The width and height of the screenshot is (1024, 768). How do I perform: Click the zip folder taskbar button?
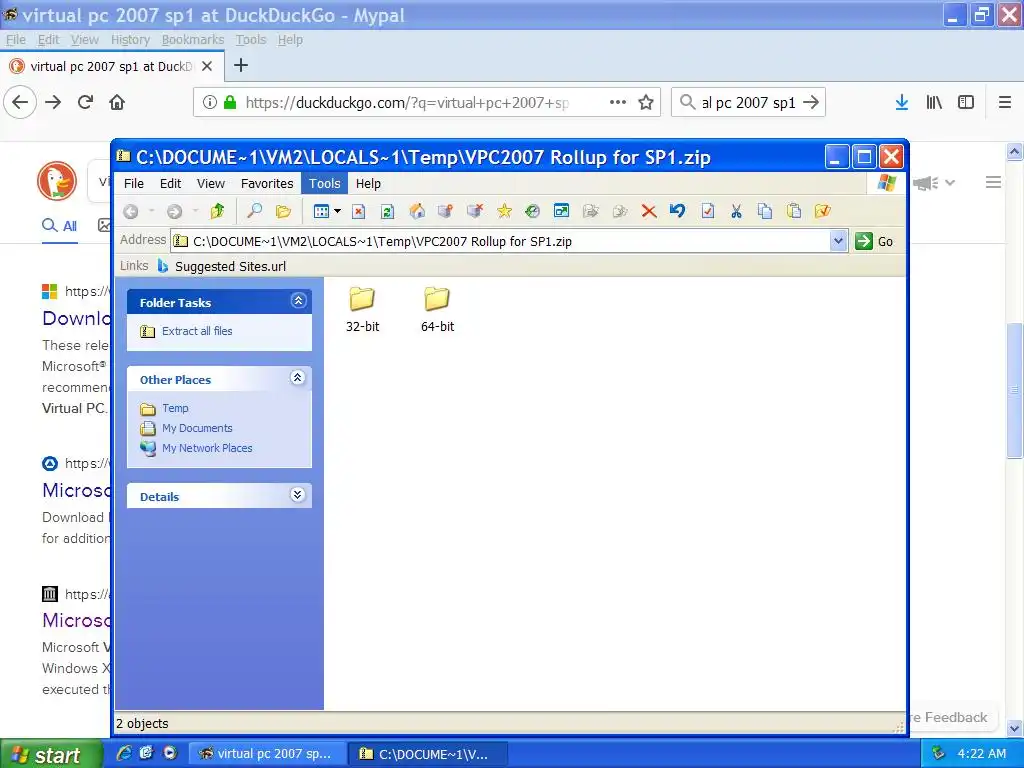tap(426, 754)
